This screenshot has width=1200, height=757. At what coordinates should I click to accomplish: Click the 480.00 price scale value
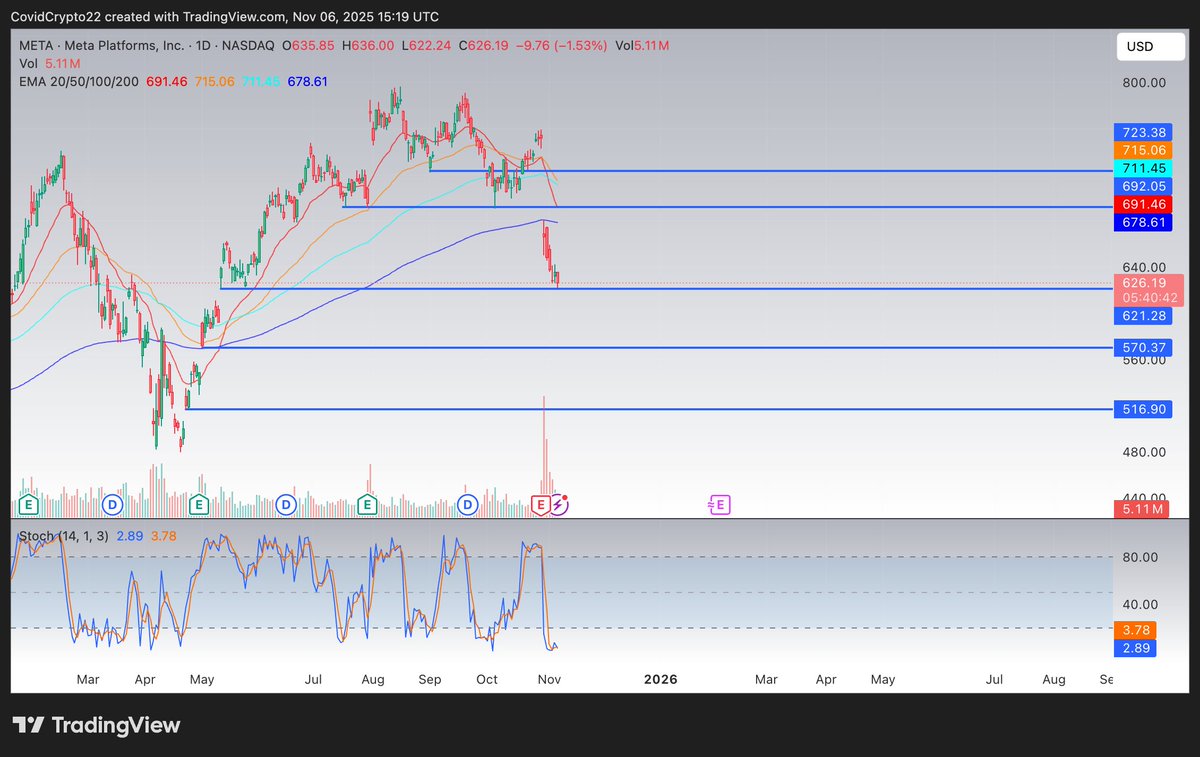1144,452
